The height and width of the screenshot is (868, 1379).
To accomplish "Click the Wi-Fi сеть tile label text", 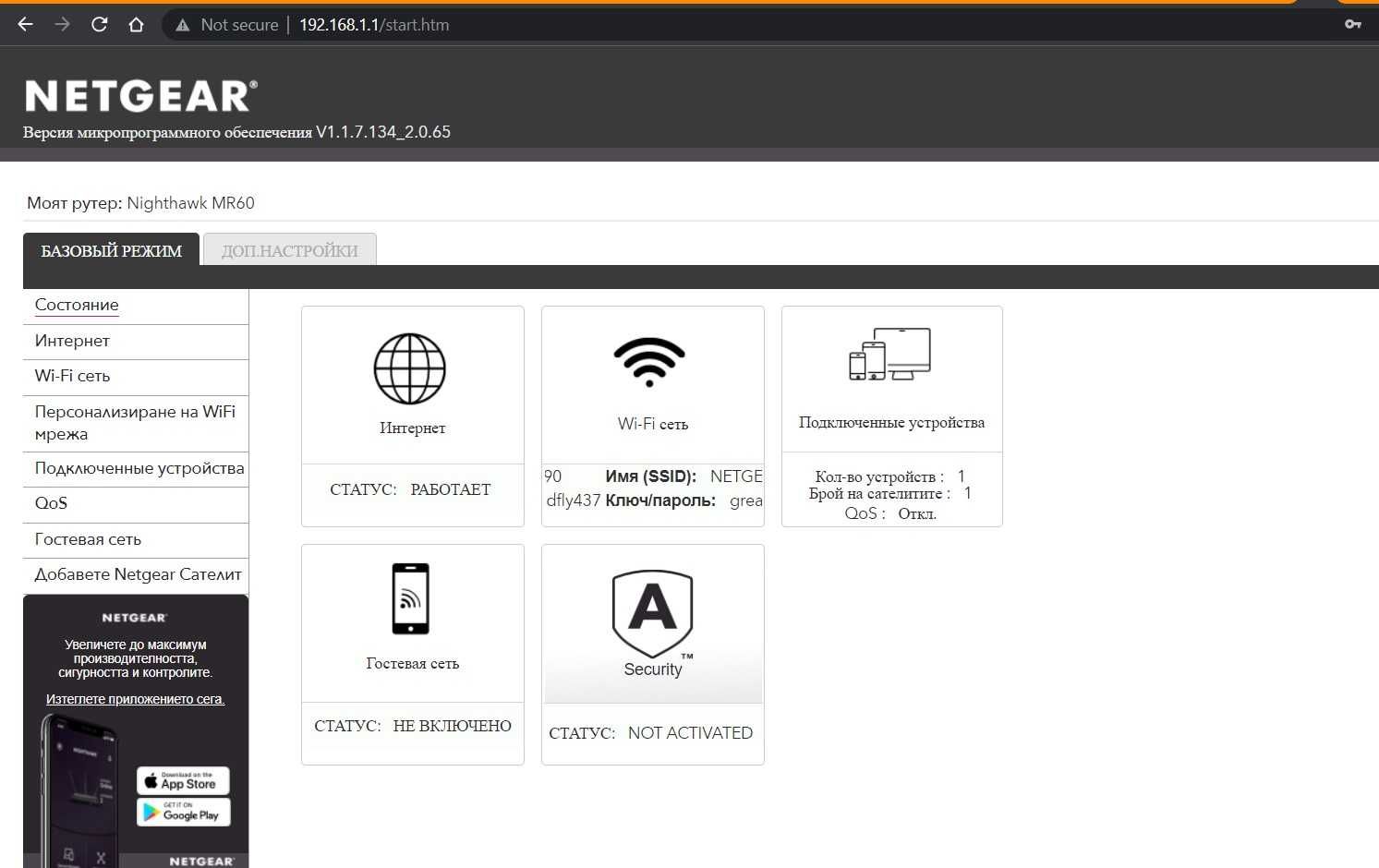I will click(x=653, y=425).
